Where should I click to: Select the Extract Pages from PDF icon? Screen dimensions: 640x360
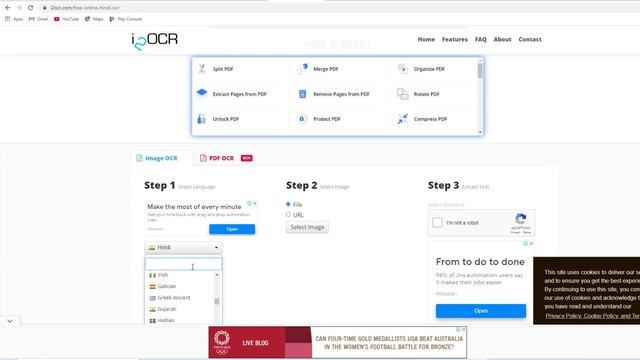pos(202,93)
